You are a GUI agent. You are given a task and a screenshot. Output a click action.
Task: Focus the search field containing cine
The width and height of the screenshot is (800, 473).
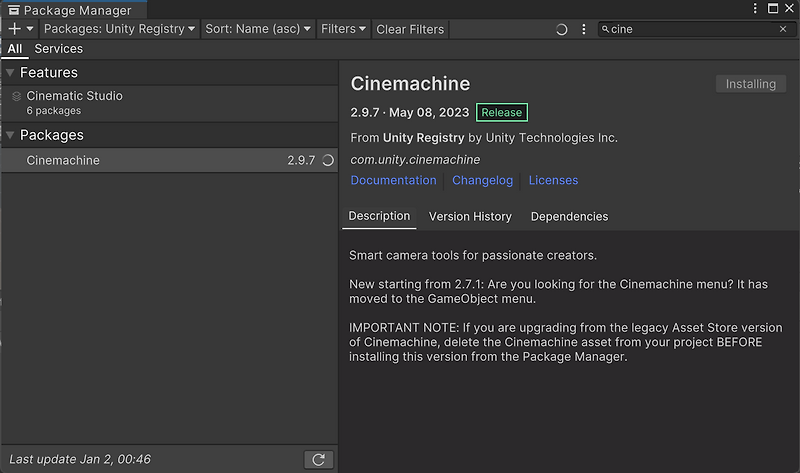[697, 30]
